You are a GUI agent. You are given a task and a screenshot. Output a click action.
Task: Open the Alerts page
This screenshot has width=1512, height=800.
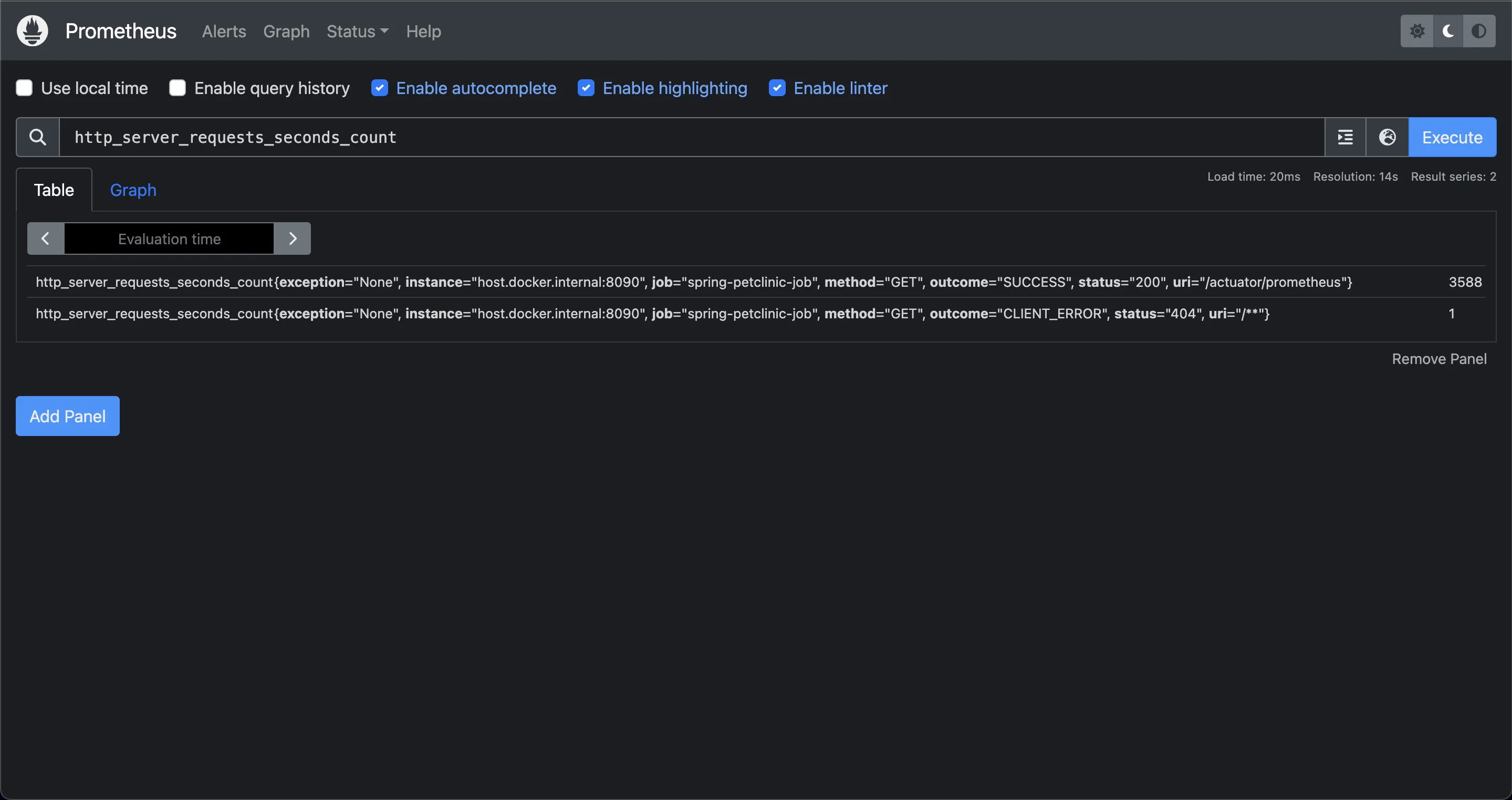coord(224,31)
